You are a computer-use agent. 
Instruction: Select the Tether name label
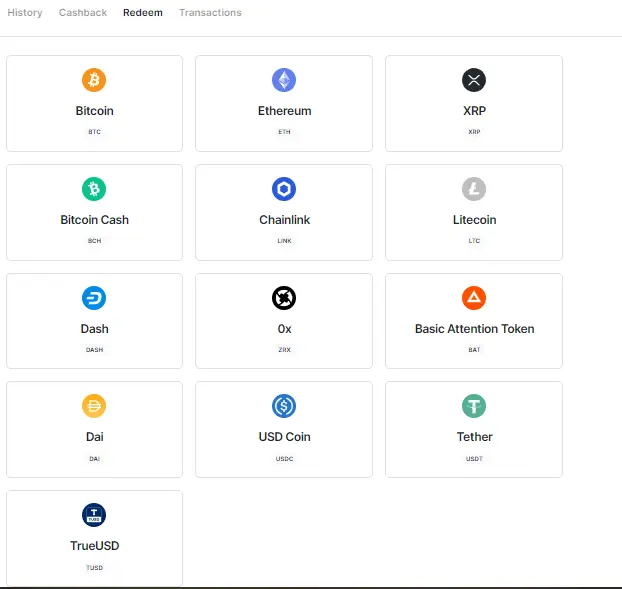tap(474, 437)
